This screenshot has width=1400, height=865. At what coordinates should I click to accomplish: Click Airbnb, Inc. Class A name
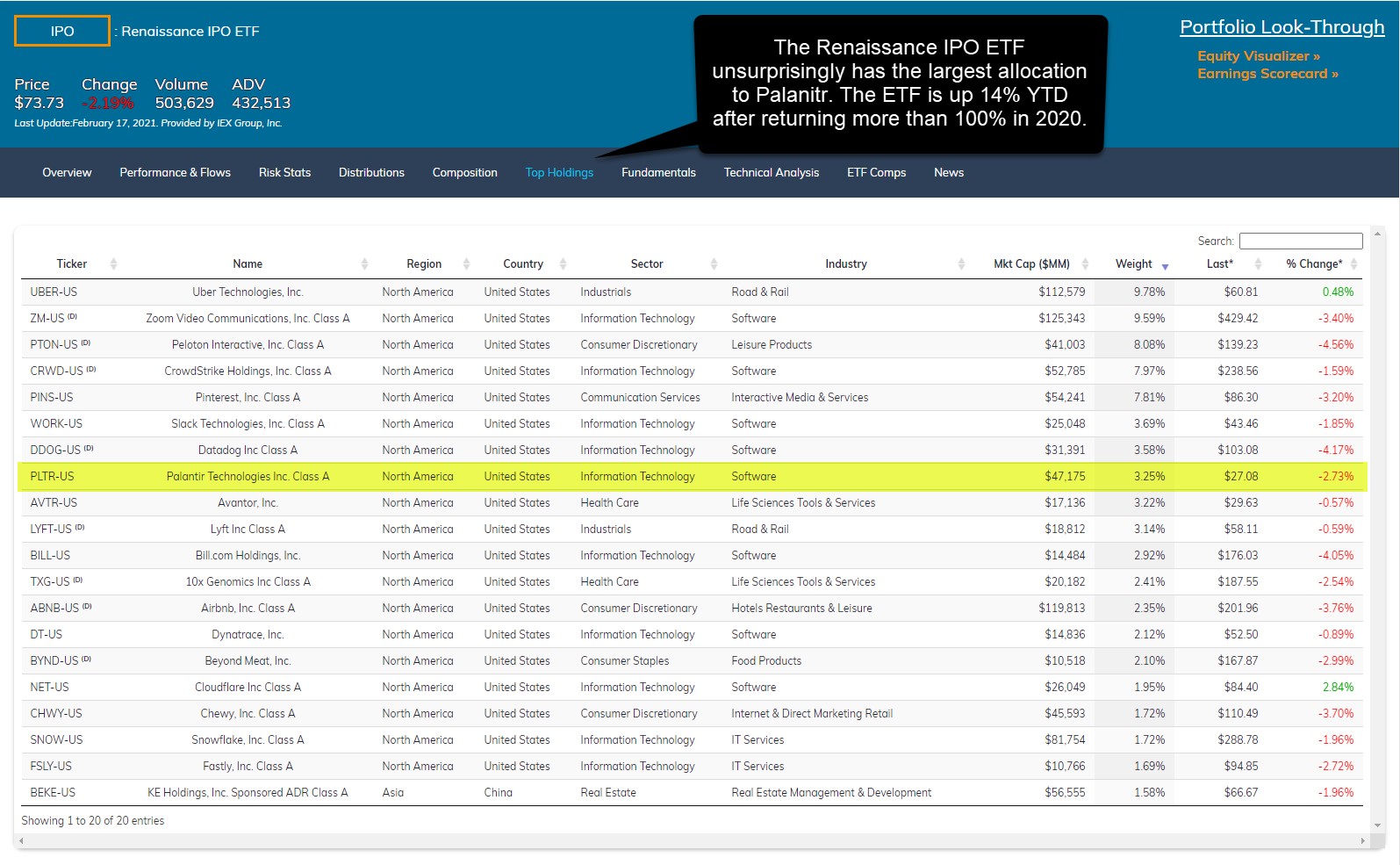click(248, 609)
